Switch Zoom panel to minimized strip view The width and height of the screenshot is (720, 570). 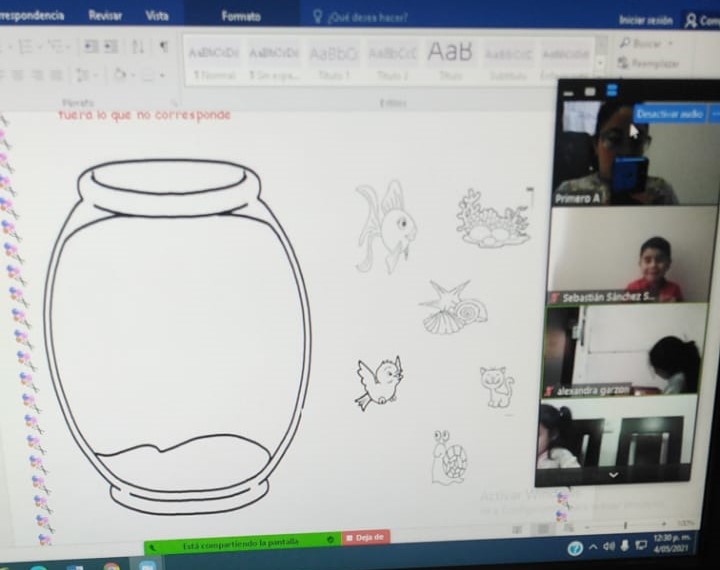click(568, 93)
